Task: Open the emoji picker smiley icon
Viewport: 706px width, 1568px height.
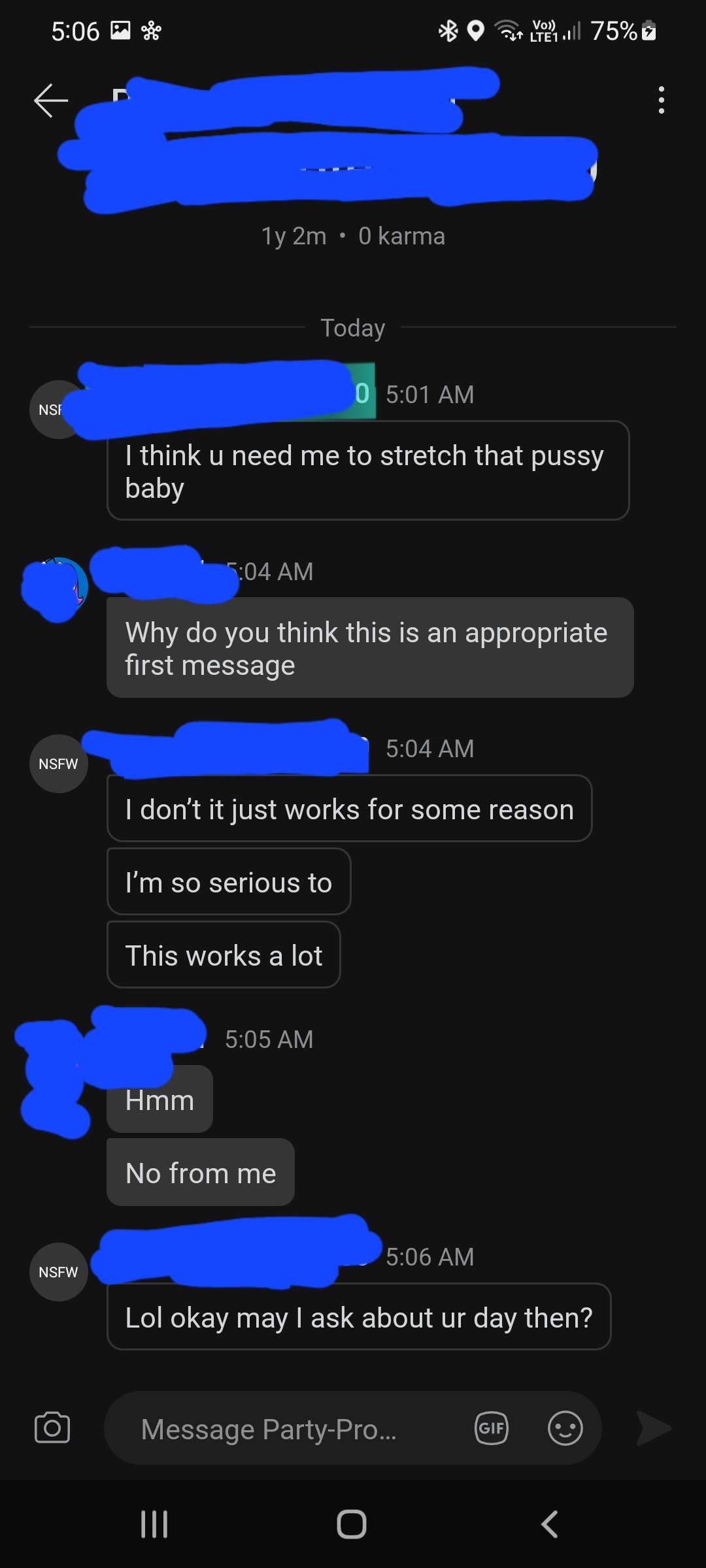Action: pyautogui.click(x=565, y=1428)
